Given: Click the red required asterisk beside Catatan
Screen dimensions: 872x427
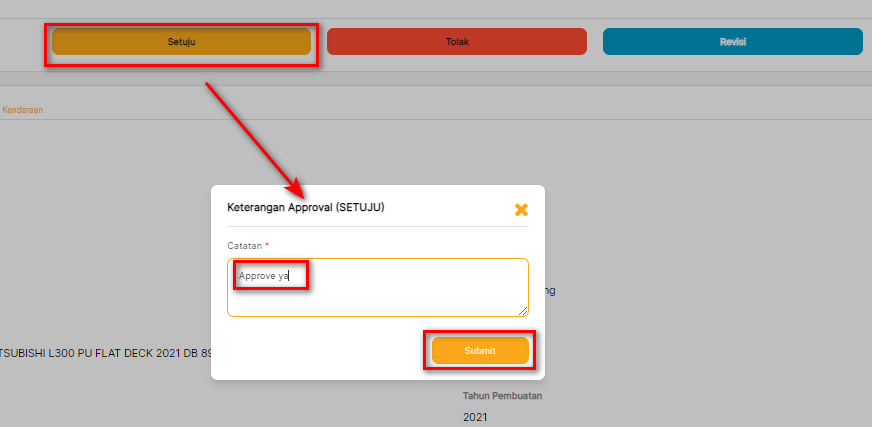Looking at the screenshot, I should [267, 245].
